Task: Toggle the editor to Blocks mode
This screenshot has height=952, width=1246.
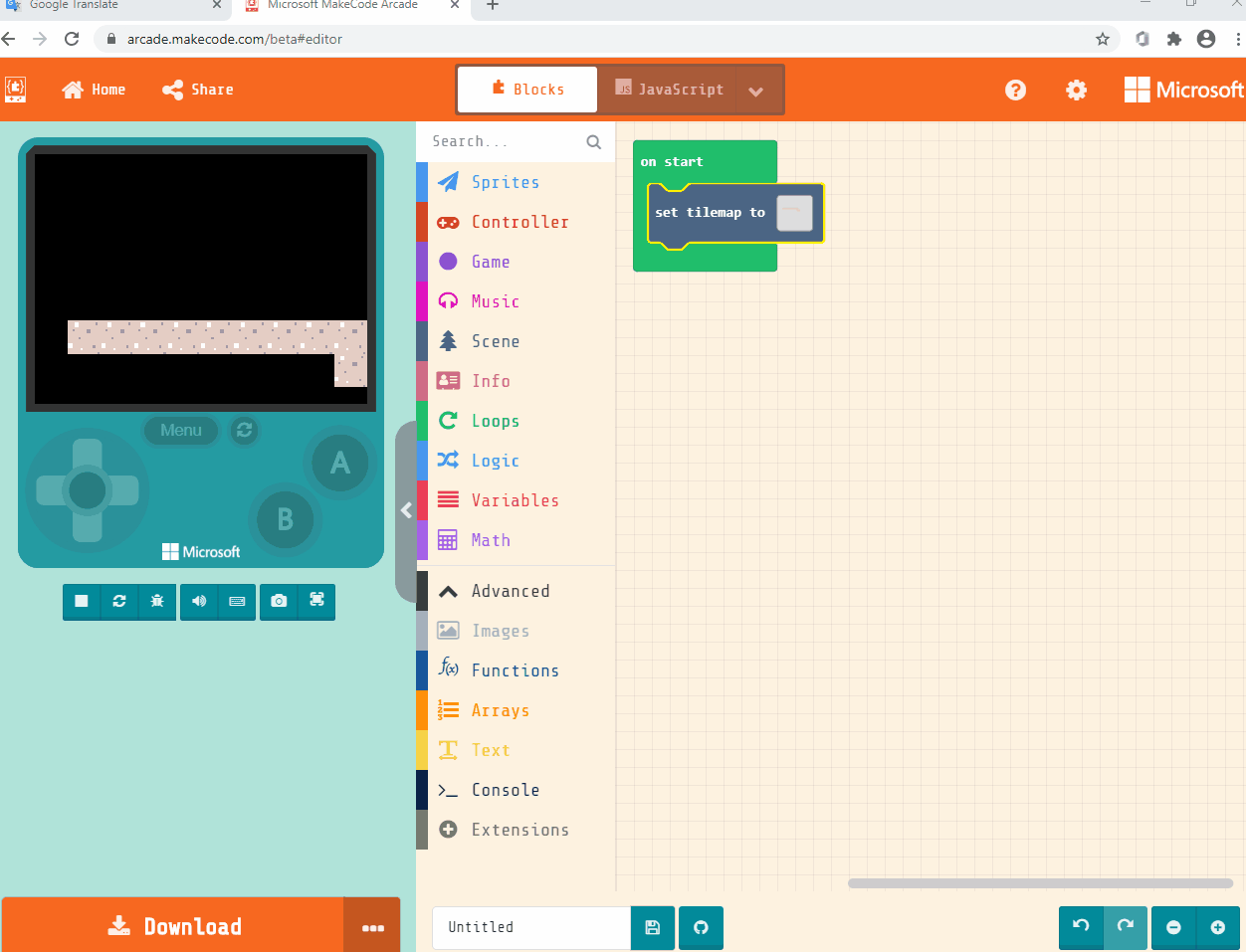Action: (x=526, y=89)
